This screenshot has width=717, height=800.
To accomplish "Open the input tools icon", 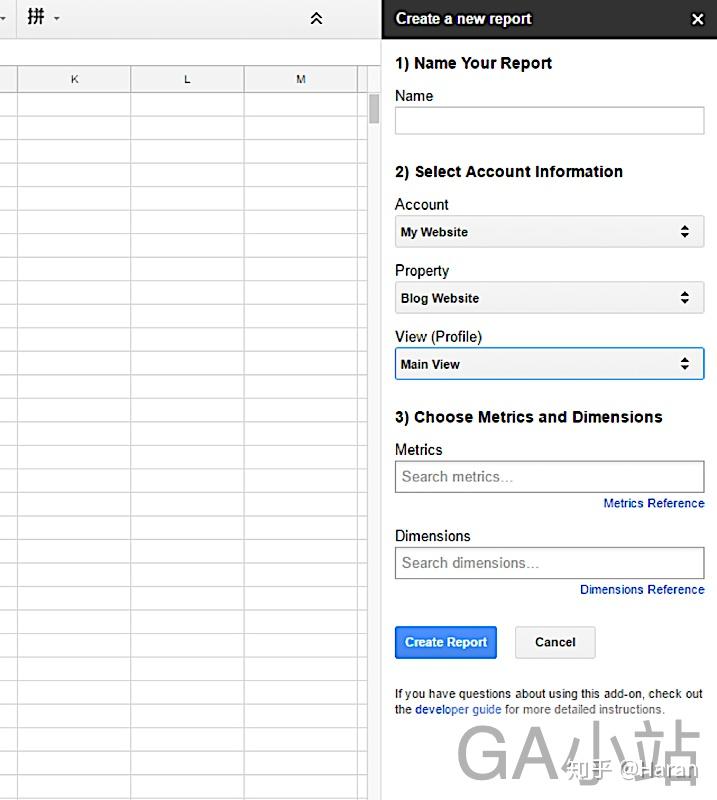I will [x=36, y=17].
